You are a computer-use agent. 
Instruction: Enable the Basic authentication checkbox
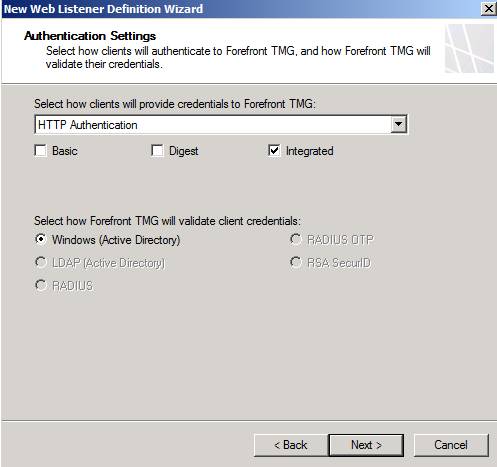coord(41,150)
